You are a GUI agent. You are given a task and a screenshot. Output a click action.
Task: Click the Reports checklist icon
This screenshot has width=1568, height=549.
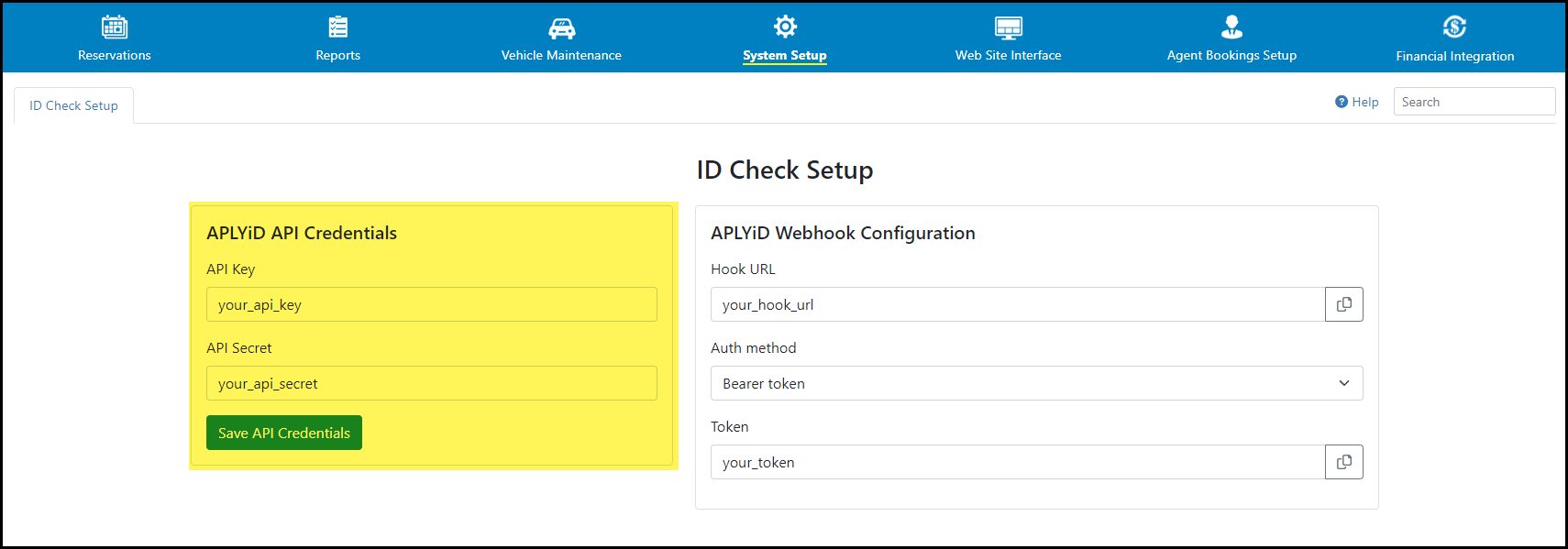(338, 27)
